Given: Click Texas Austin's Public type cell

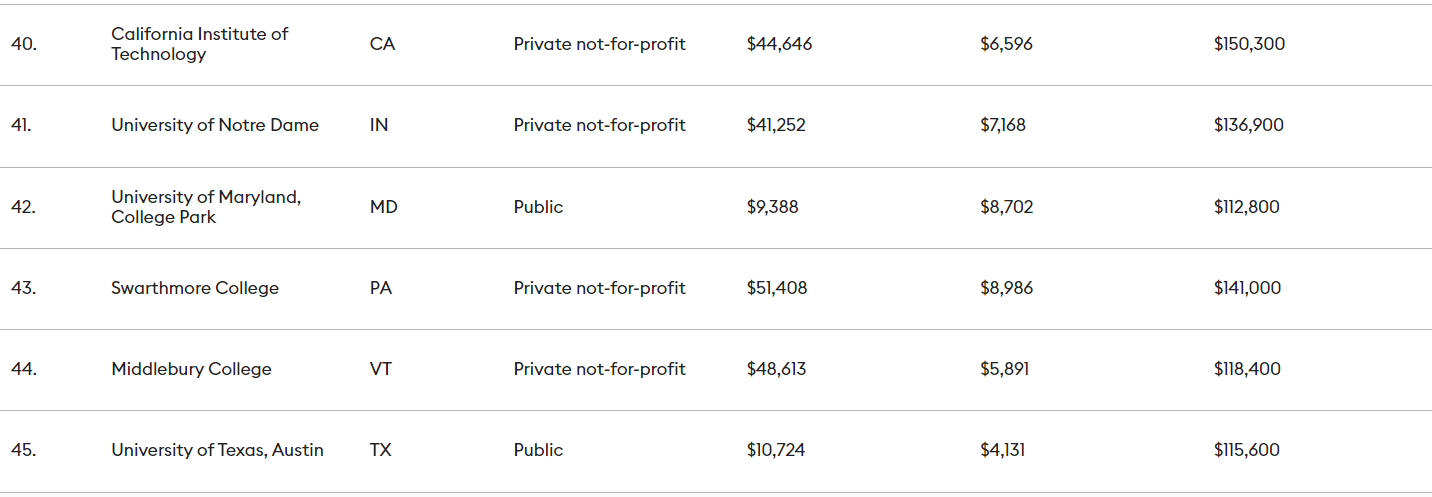Looking at the screenshot, I should click(x=538, y=450).
